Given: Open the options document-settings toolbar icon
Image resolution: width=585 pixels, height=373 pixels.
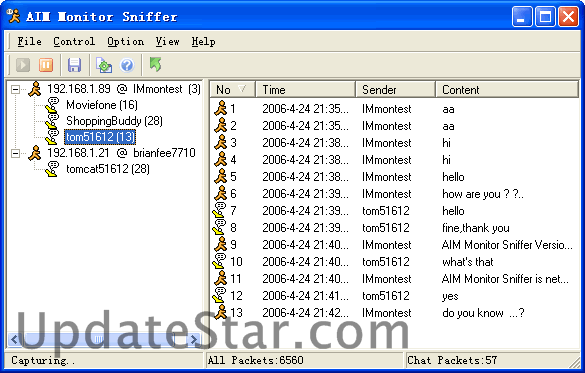Looking at the screenshot, I should [x=104, y=65].
